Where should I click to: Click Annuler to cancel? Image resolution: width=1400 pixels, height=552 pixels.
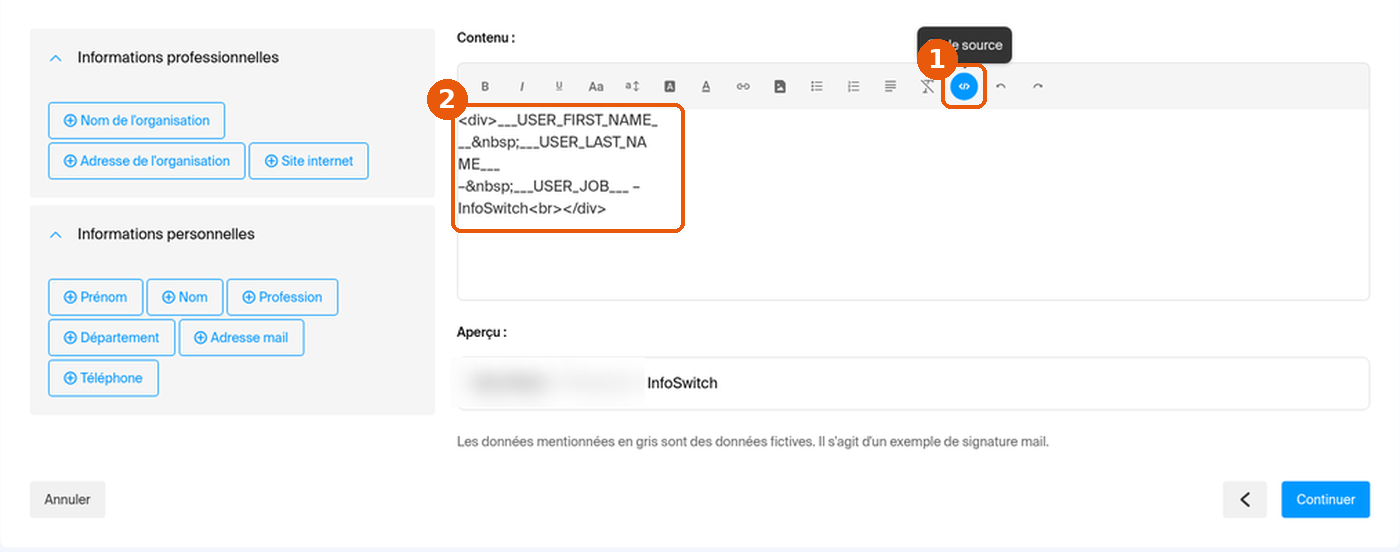tap(67, 500)
